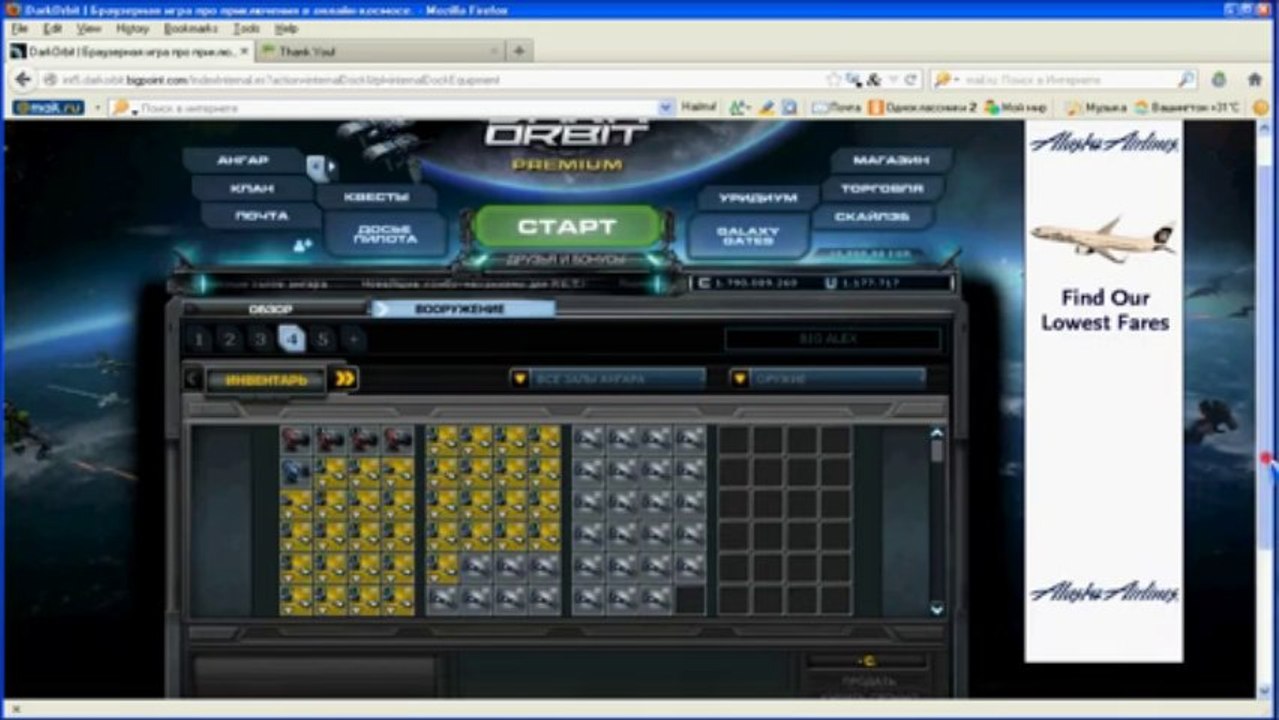The height and width of the screenshot is (720, 1279).
Task: Open Мой мир shortcut in toolbar
Action: (1016, 107)
